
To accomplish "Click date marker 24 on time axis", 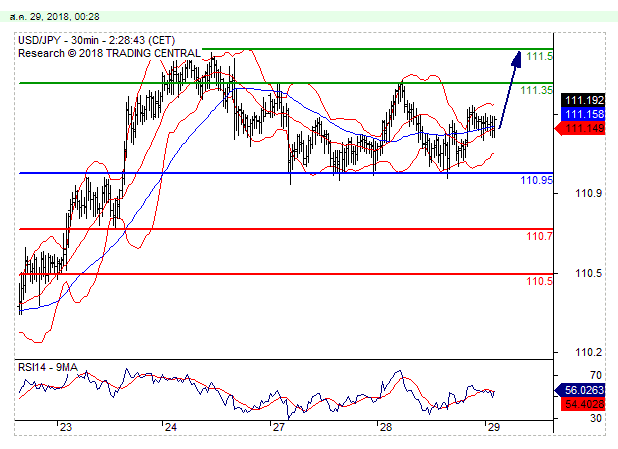I will tap(171, 427).
